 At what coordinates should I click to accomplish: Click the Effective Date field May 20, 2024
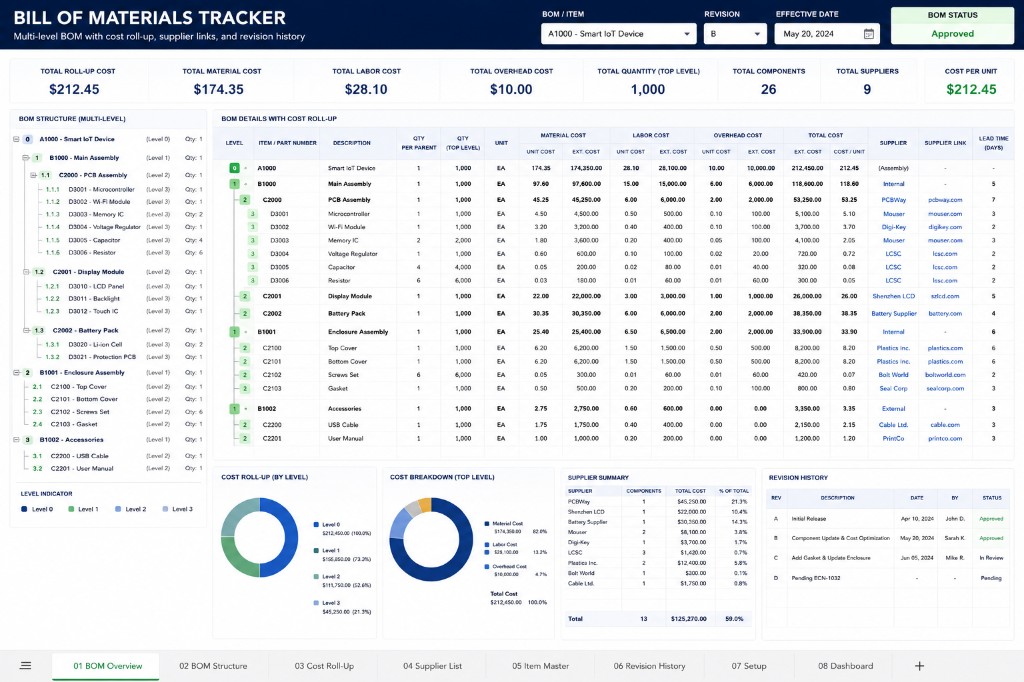tap(827, 34)
